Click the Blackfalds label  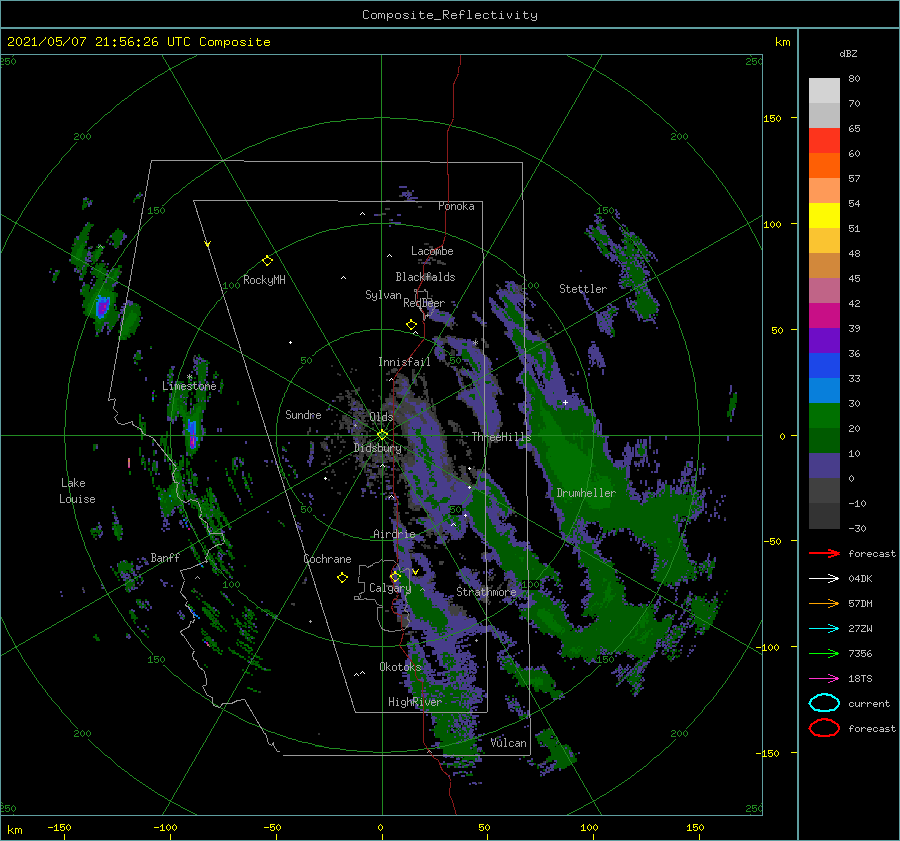[425, 277]
